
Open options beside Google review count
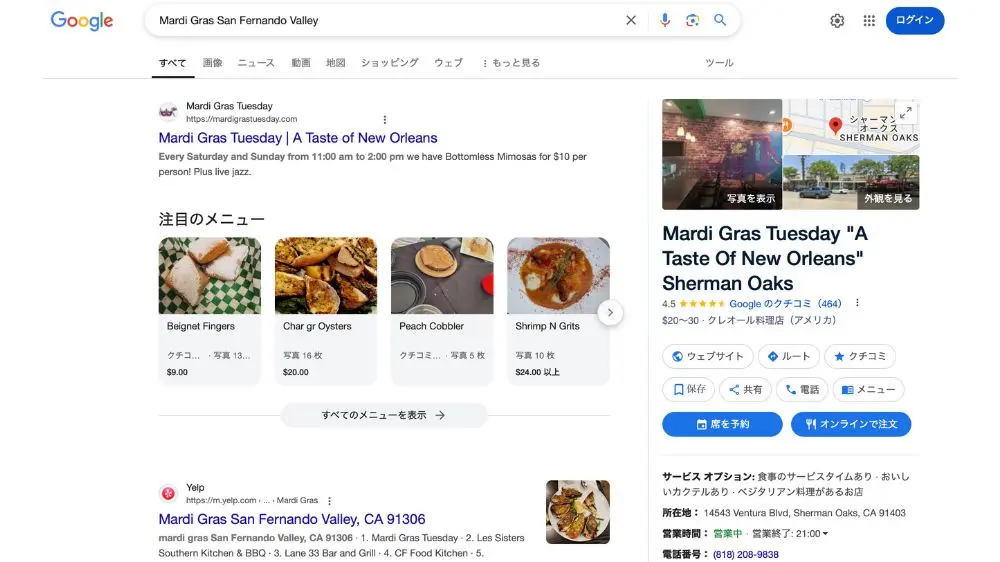click(x=857, y=303)
